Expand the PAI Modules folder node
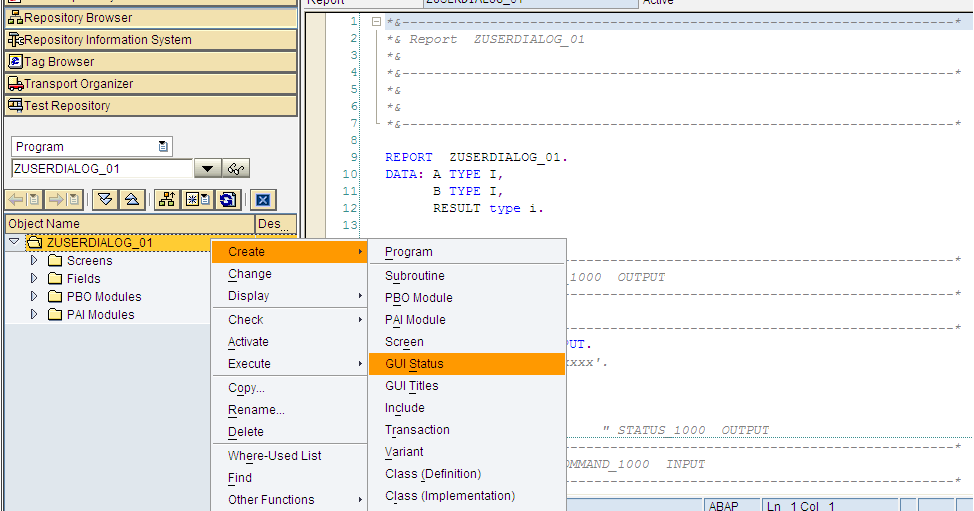The height and width of the screenshot is (511, 974). tap(34, 314)
